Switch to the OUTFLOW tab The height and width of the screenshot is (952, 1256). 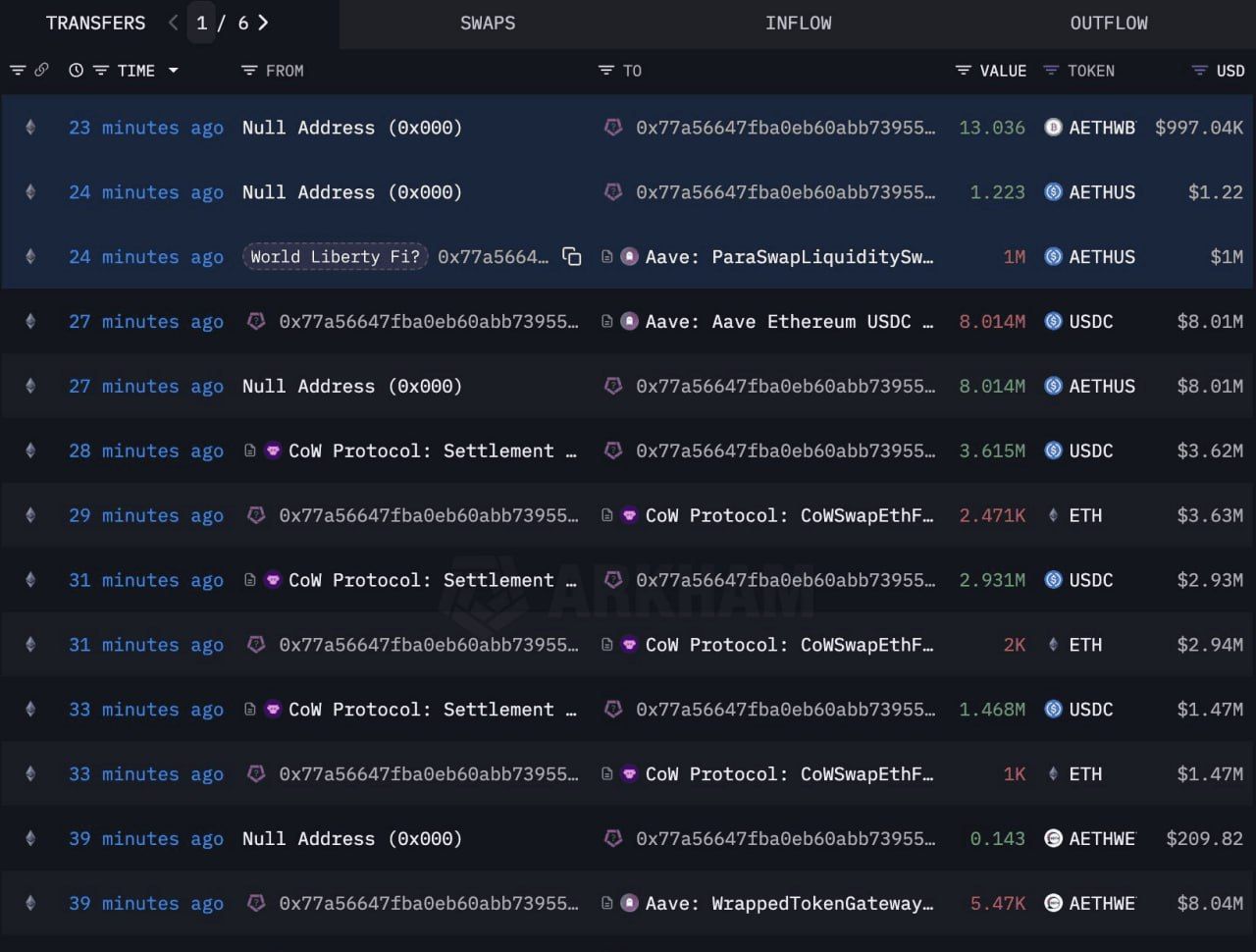point(1109,23)
